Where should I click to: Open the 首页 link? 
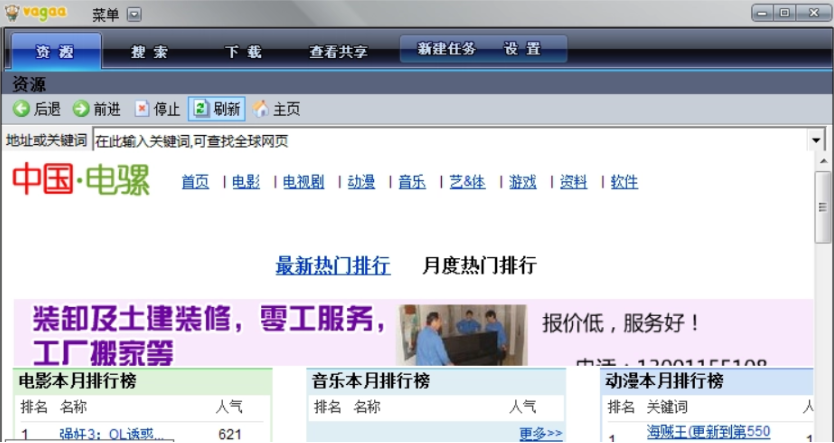tap(195, 182)
